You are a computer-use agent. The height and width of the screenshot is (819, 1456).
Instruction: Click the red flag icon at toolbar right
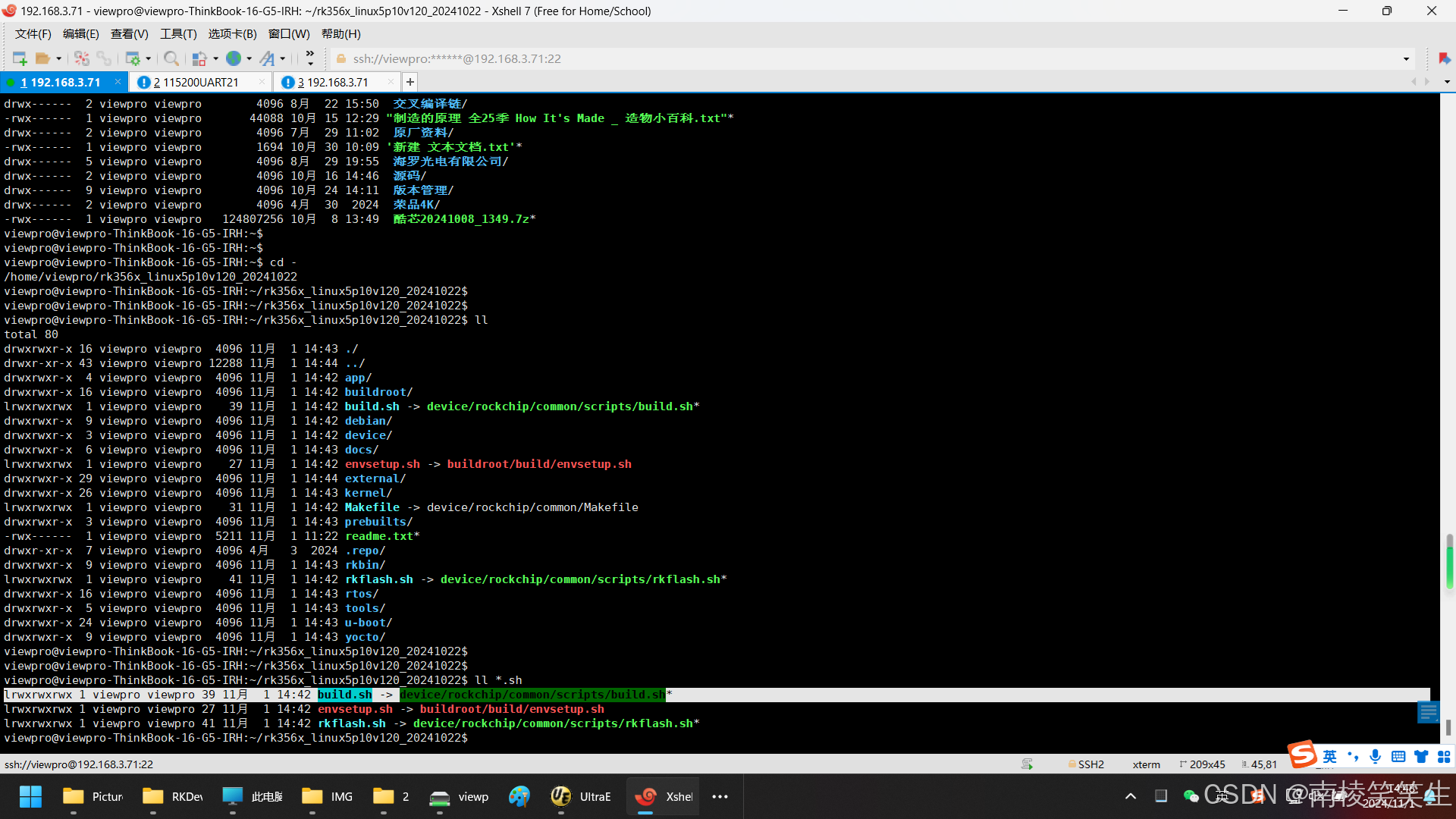[1444, 58]
